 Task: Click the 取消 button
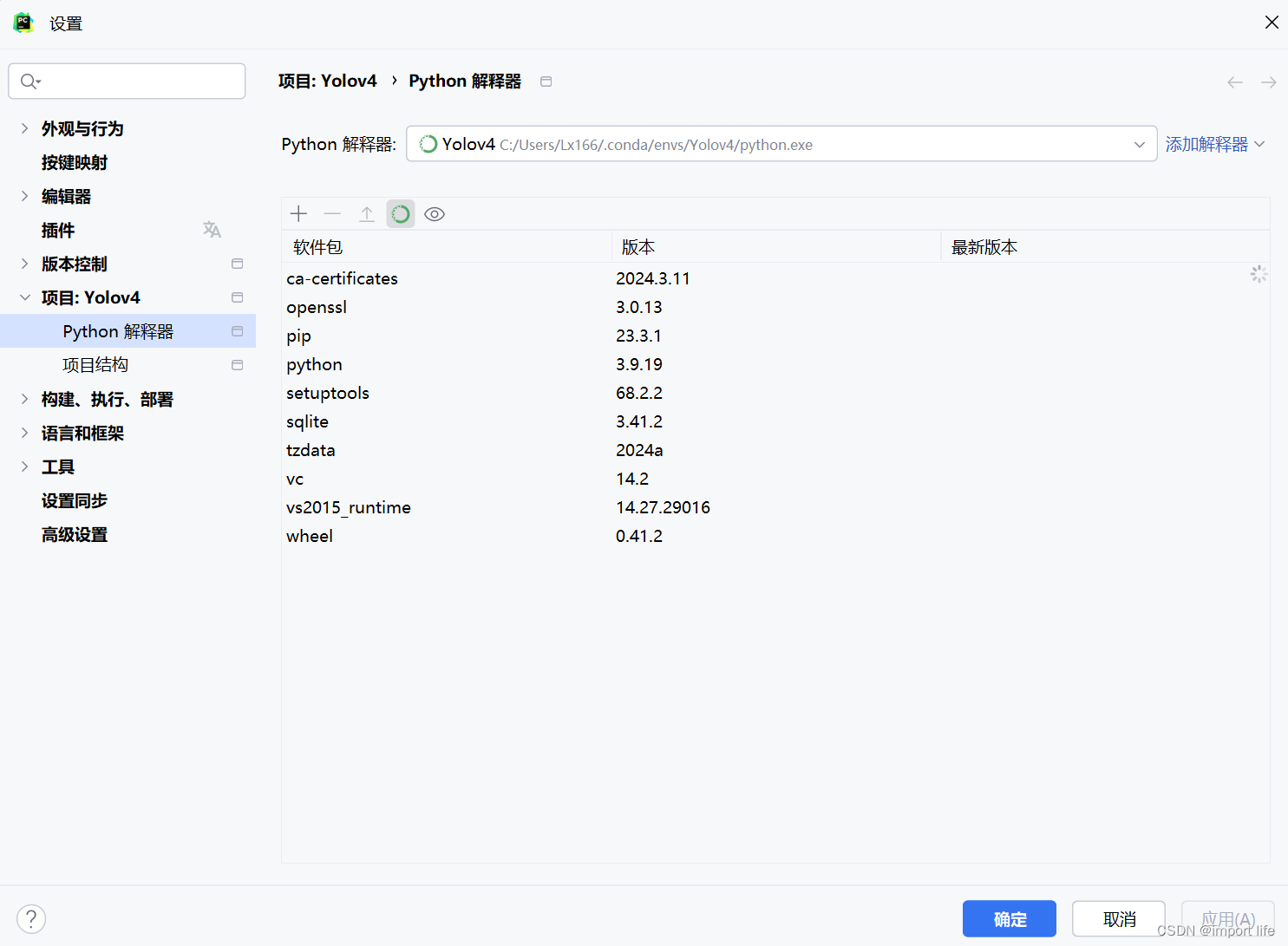pyautogui.click(x=1119, y=919)
